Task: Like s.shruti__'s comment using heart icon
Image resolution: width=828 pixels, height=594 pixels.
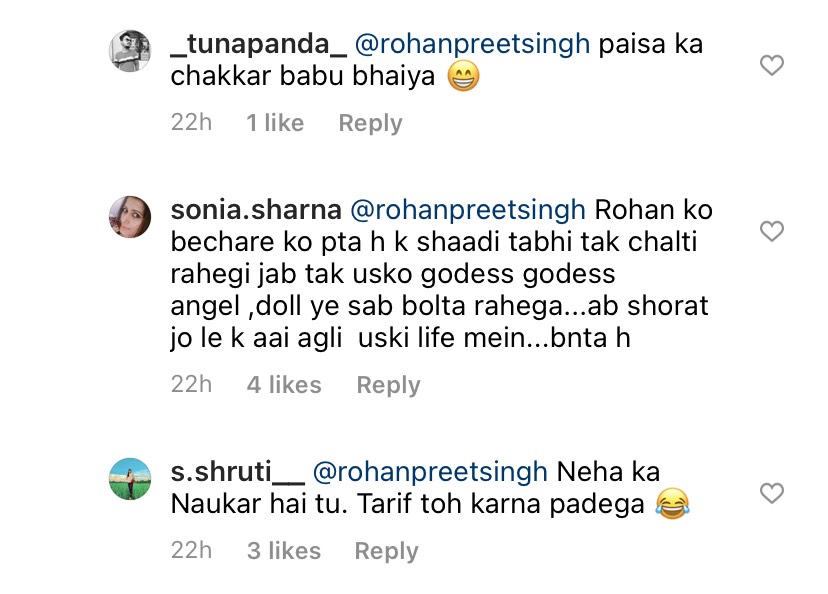Action: coord(771,493)
